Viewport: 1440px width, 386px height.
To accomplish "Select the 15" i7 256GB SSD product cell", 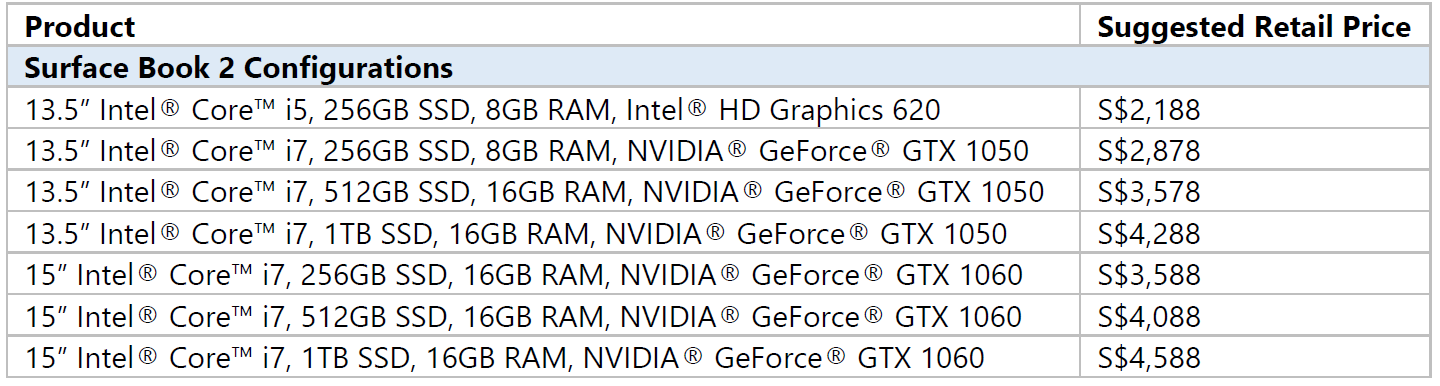I will pos(543,275).
